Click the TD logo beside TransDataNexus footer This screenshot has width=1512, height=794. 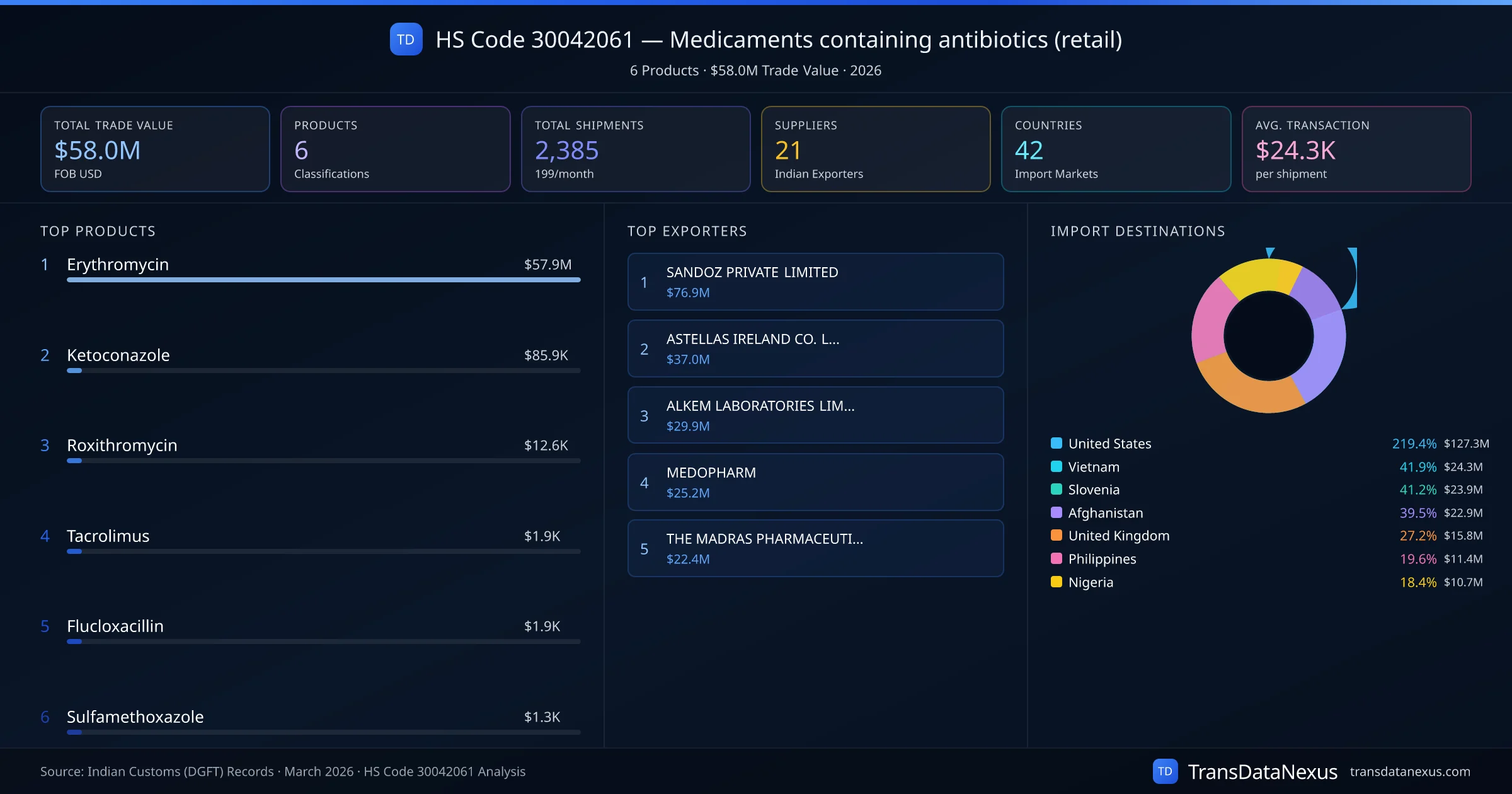pos(1165,771)
